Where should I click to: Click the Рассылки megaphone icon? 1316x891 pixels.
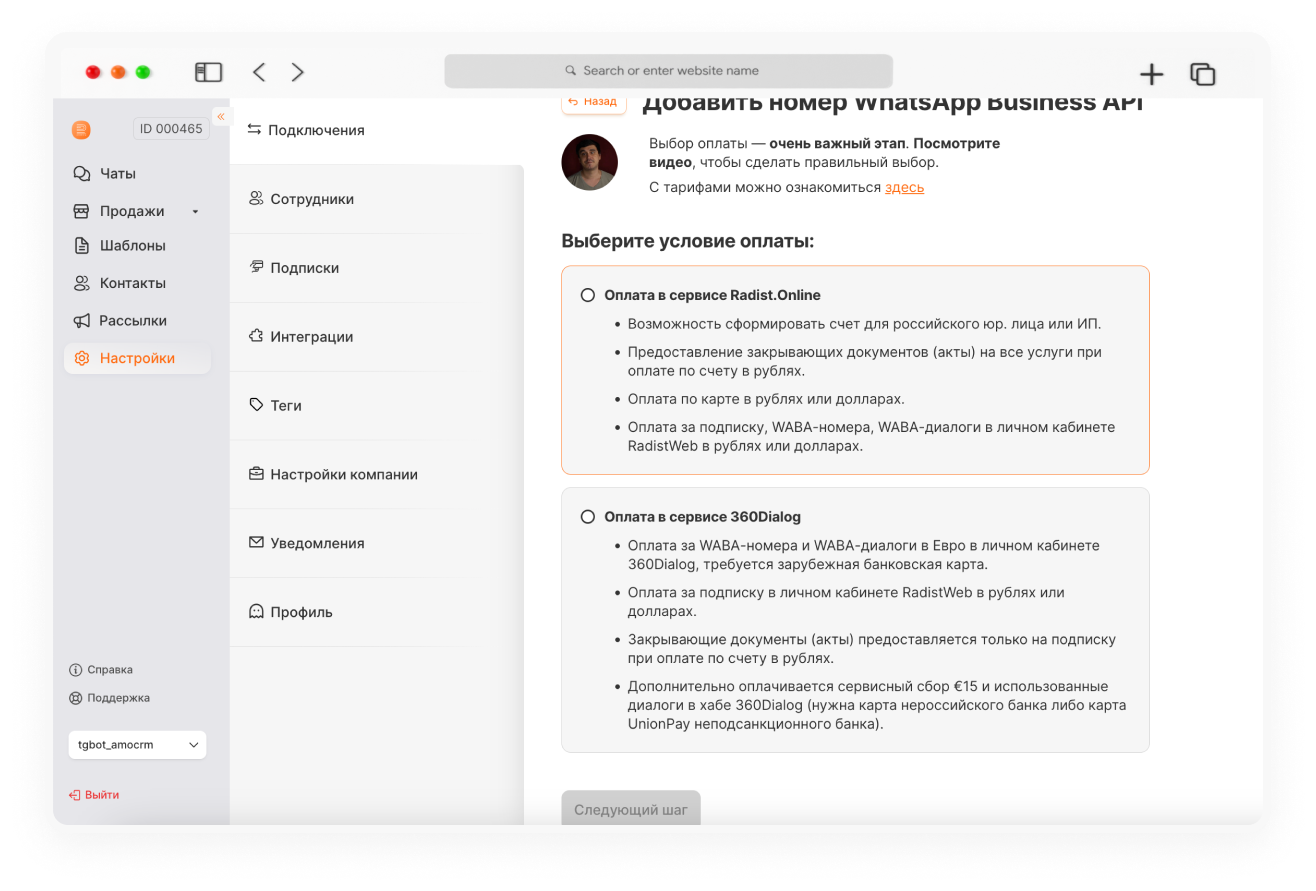coord(82,321)
